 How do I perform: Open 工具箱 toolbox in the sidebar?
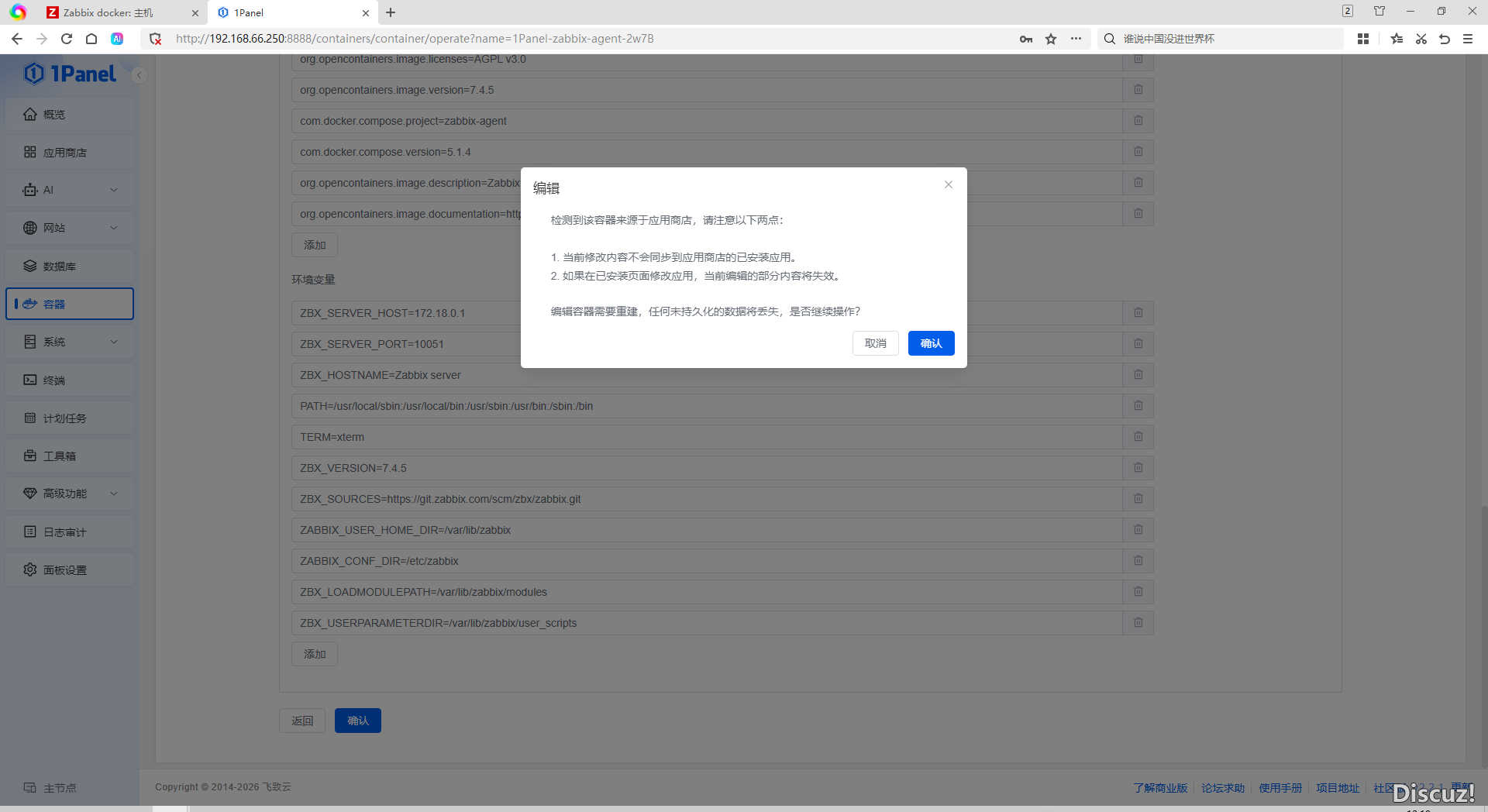(70, 456)
